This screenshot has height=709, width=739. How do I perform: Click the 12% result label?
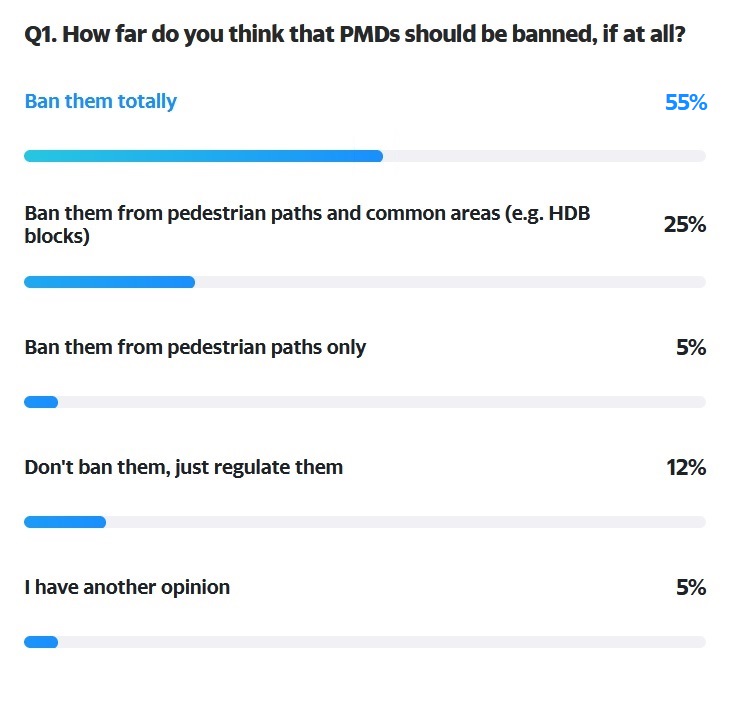click(x=686, y=468)
